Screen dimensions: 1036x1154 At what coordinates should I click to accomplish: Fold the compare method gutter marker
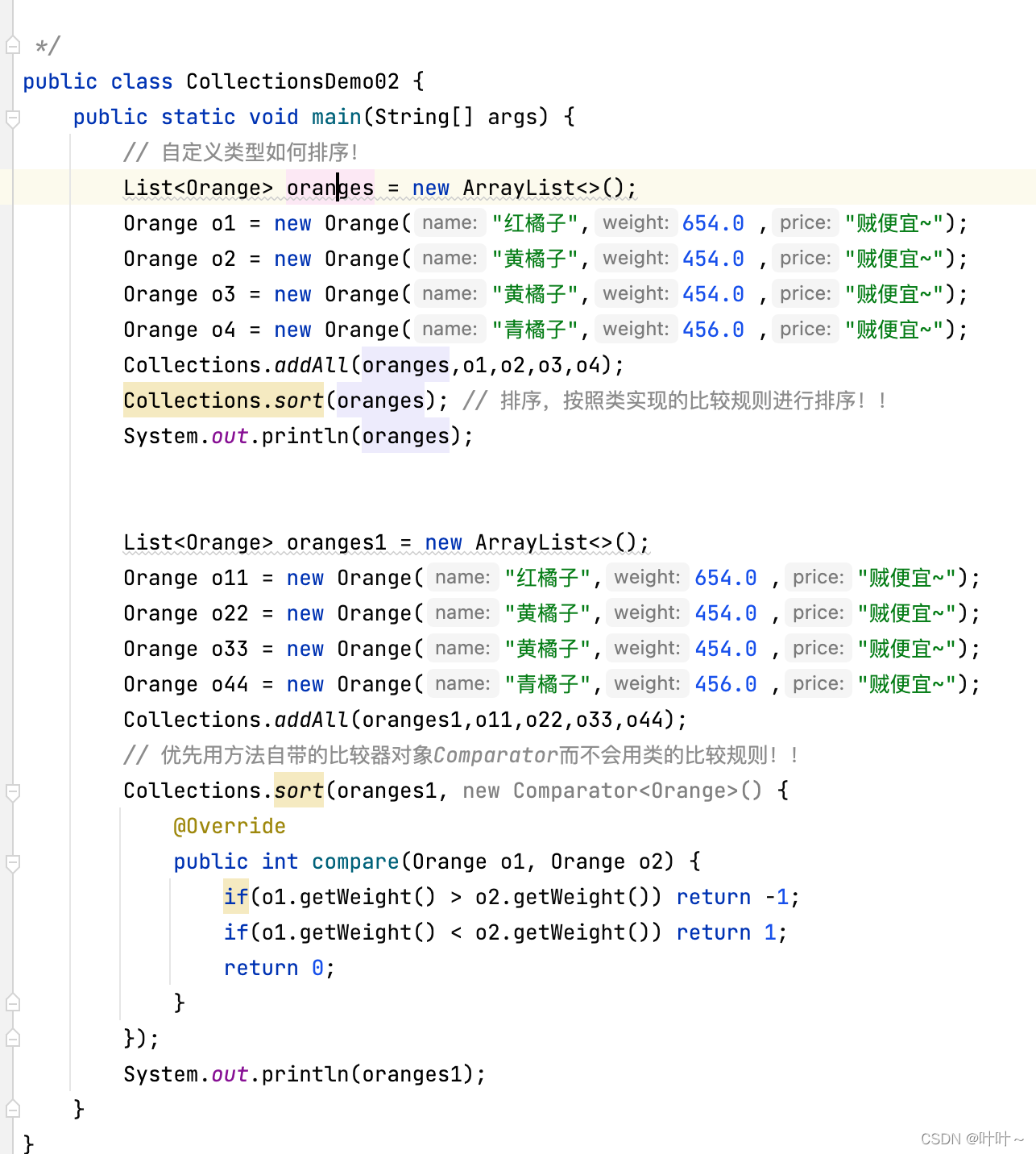(13, 863)
